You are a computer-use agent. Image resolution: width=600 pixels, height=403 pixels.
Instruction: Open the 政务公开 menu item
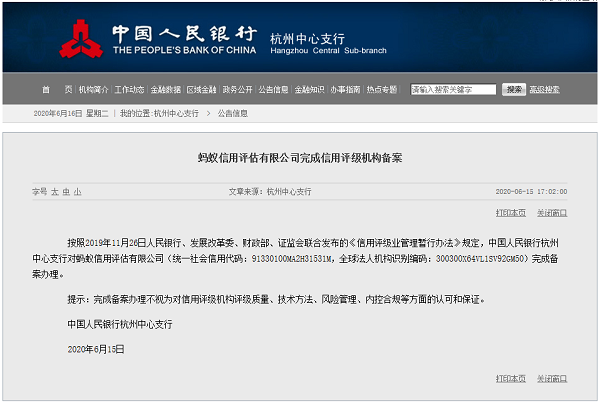[237, 90]
